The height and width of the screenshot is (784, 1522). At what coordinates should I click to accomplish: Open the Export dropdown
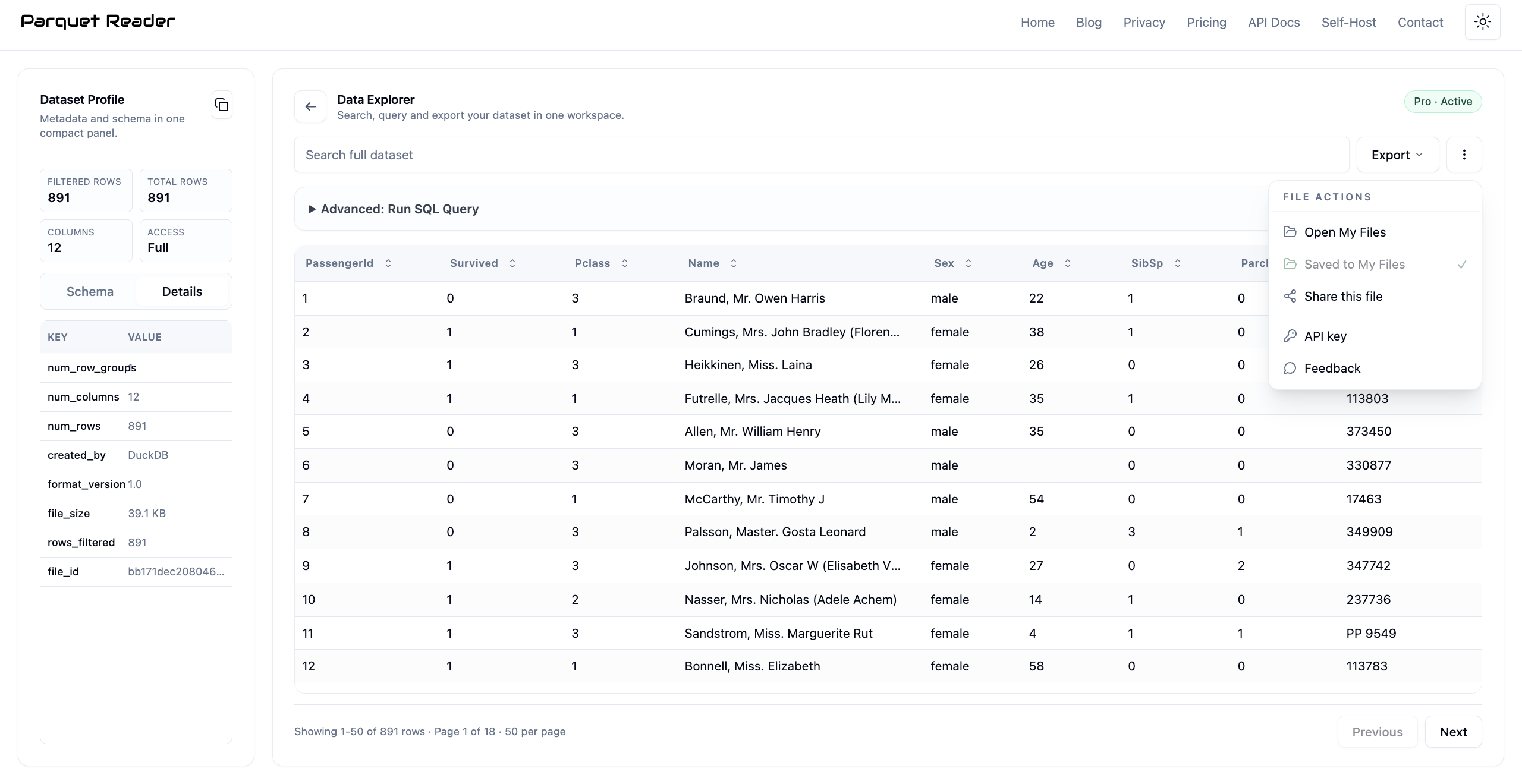(x=1398, y=155)
